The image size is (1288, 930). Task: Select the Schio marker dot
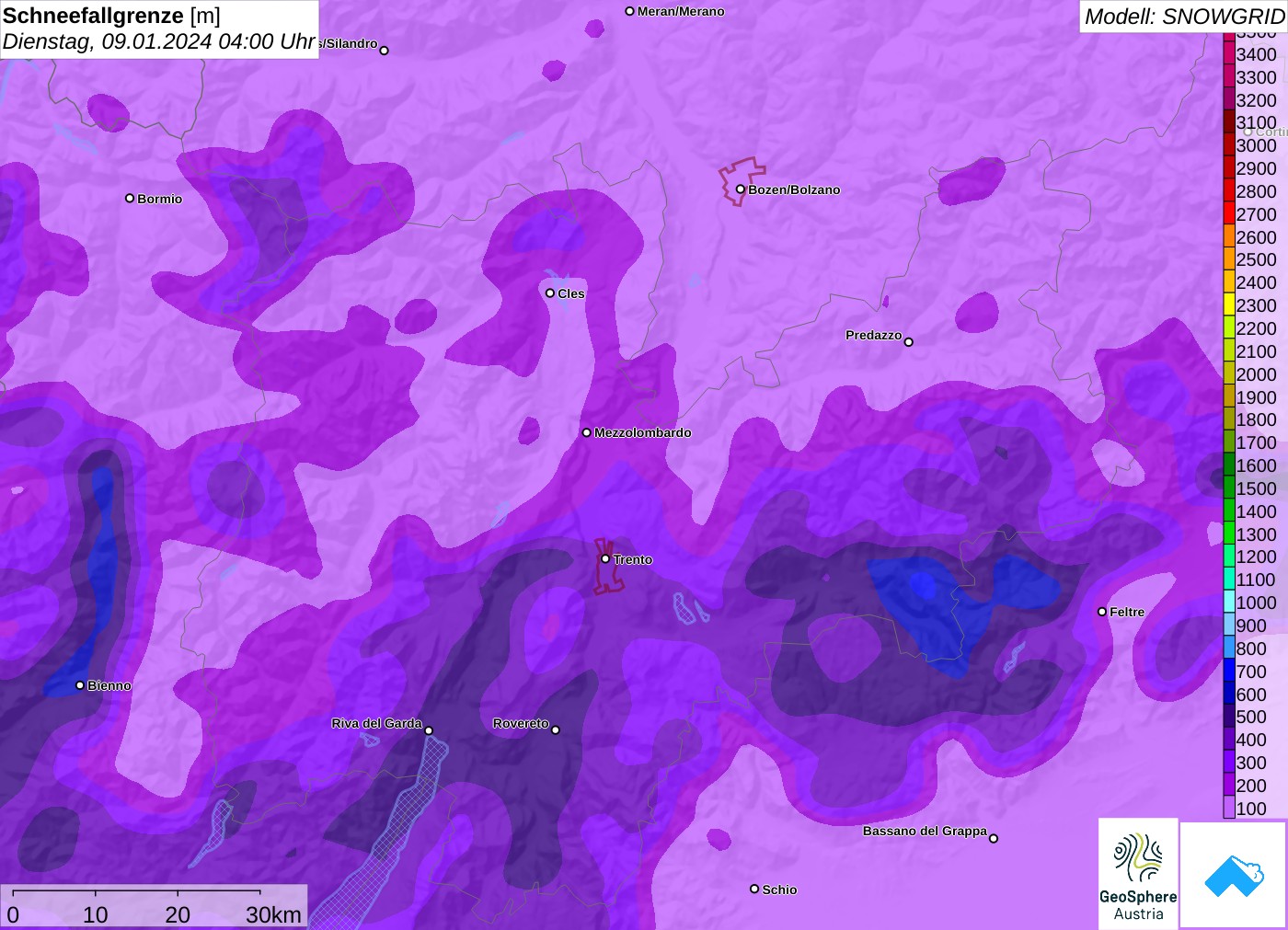(754, 889)
